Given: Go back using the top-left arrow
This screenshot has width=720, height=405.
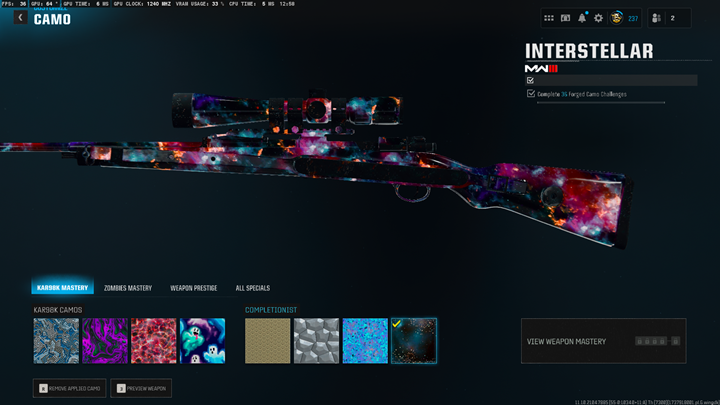Looking at the screenshot, I should click(x=20, y=18).
